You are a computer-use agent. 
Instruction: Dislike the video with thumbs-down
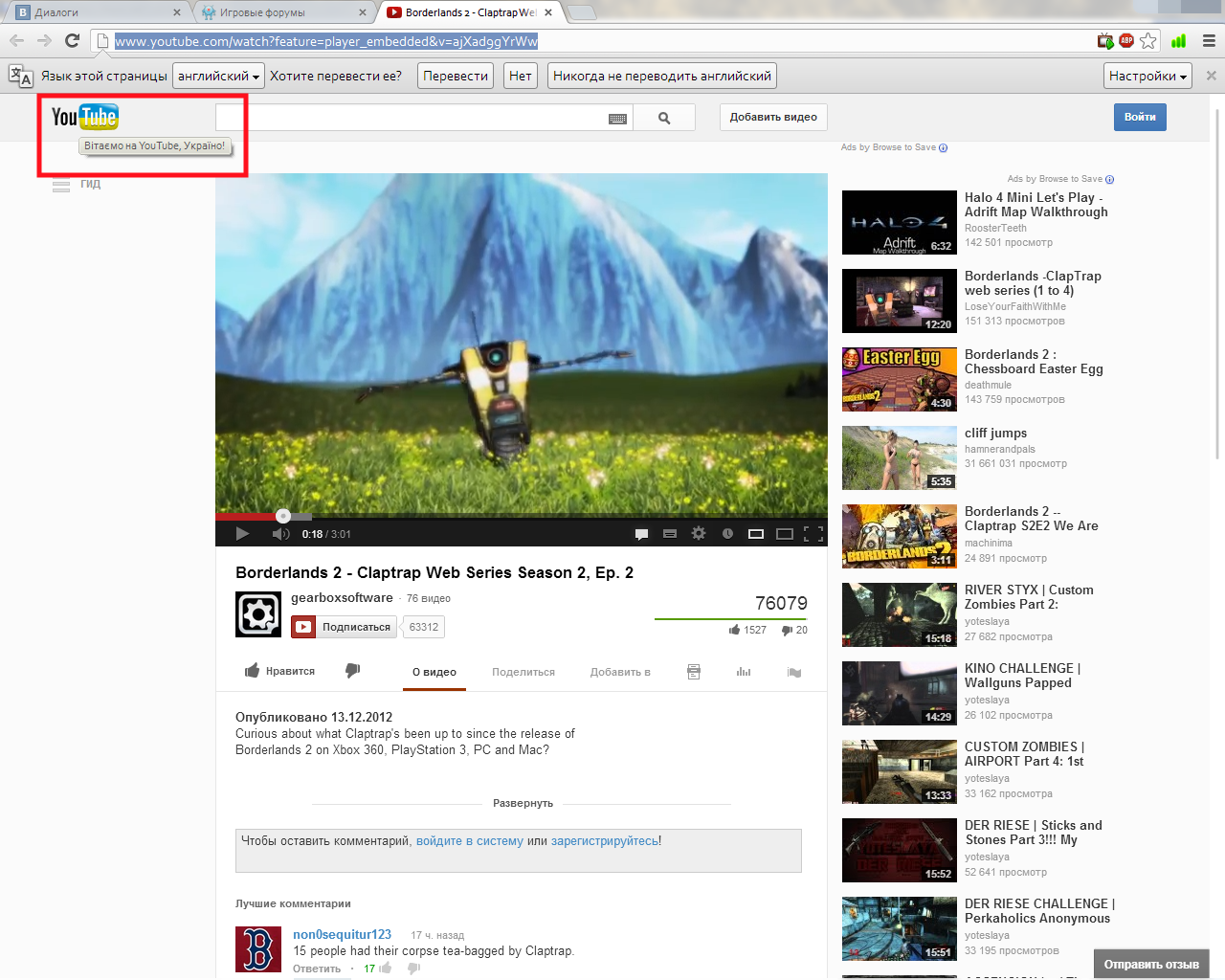click(352, 671)
